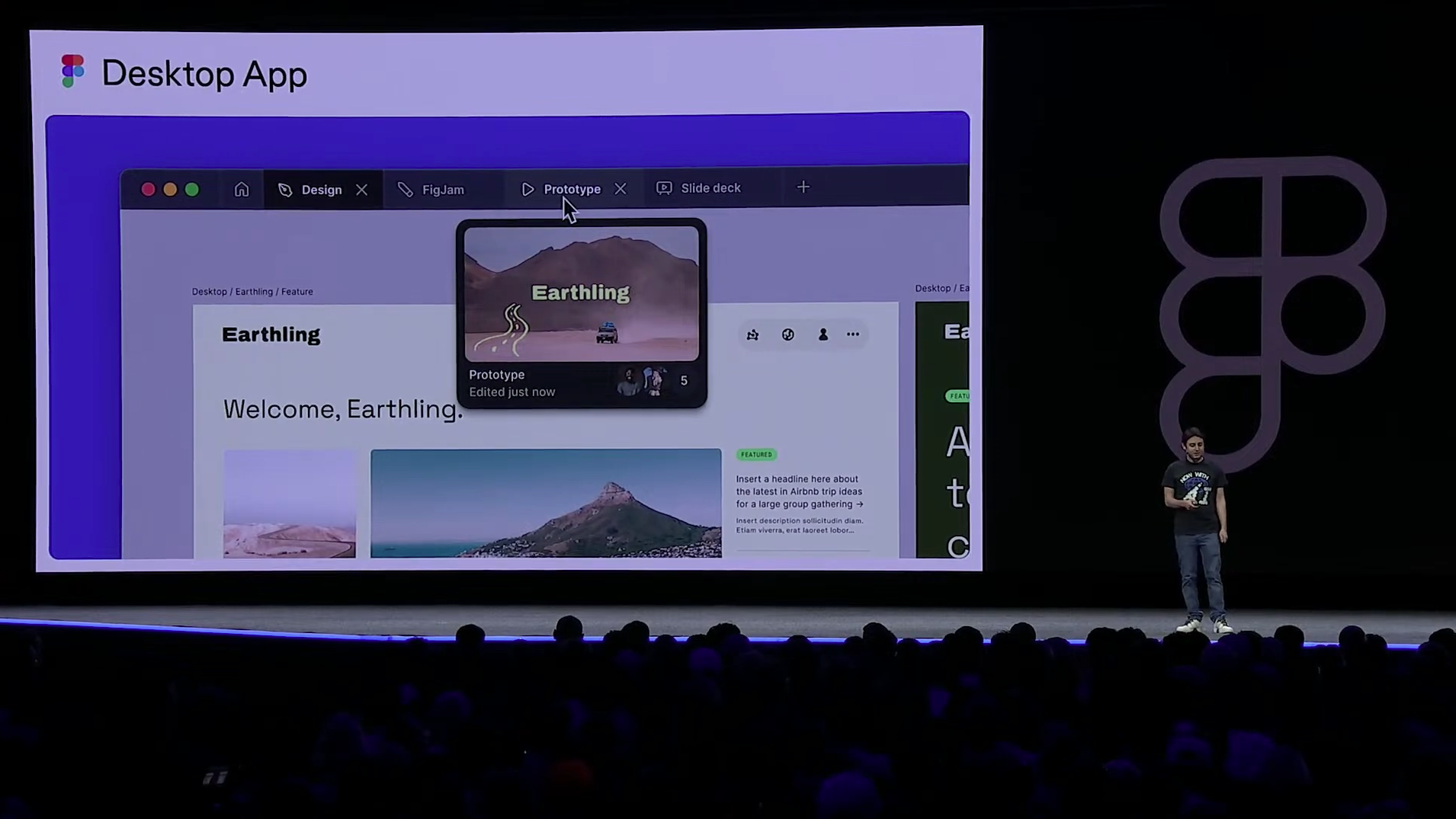Close the Prototype tab

click(621, 188)
